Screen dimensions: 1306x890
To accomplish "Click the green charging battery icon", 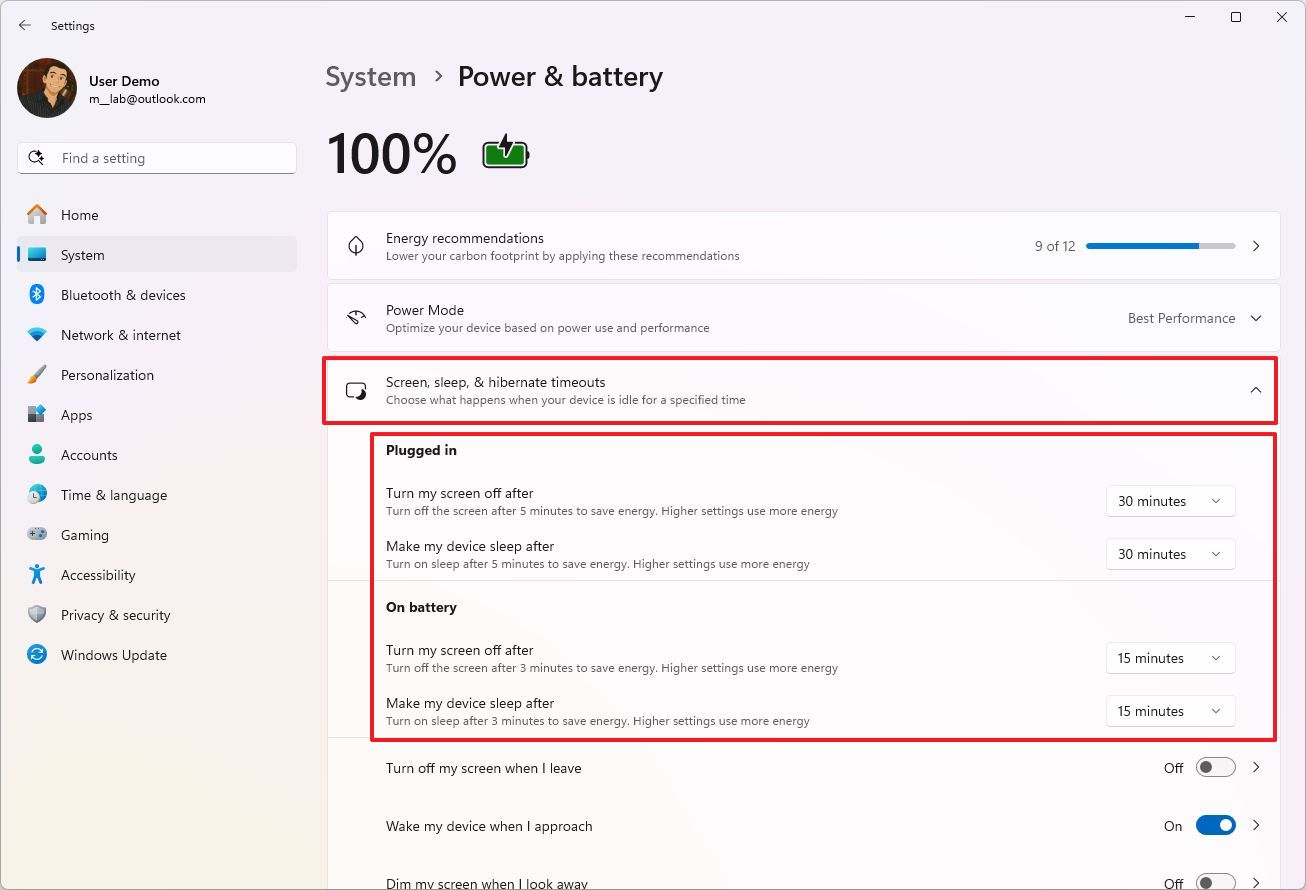I will (505, 152).
